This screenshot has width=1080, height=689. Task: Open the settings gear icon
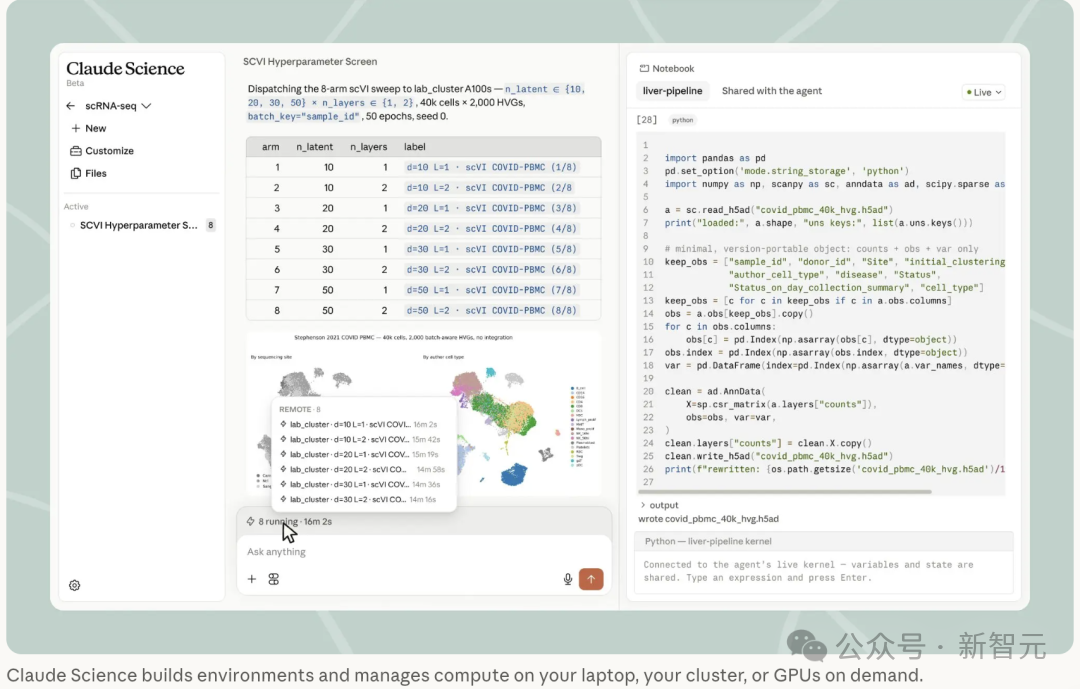(74, 585)
